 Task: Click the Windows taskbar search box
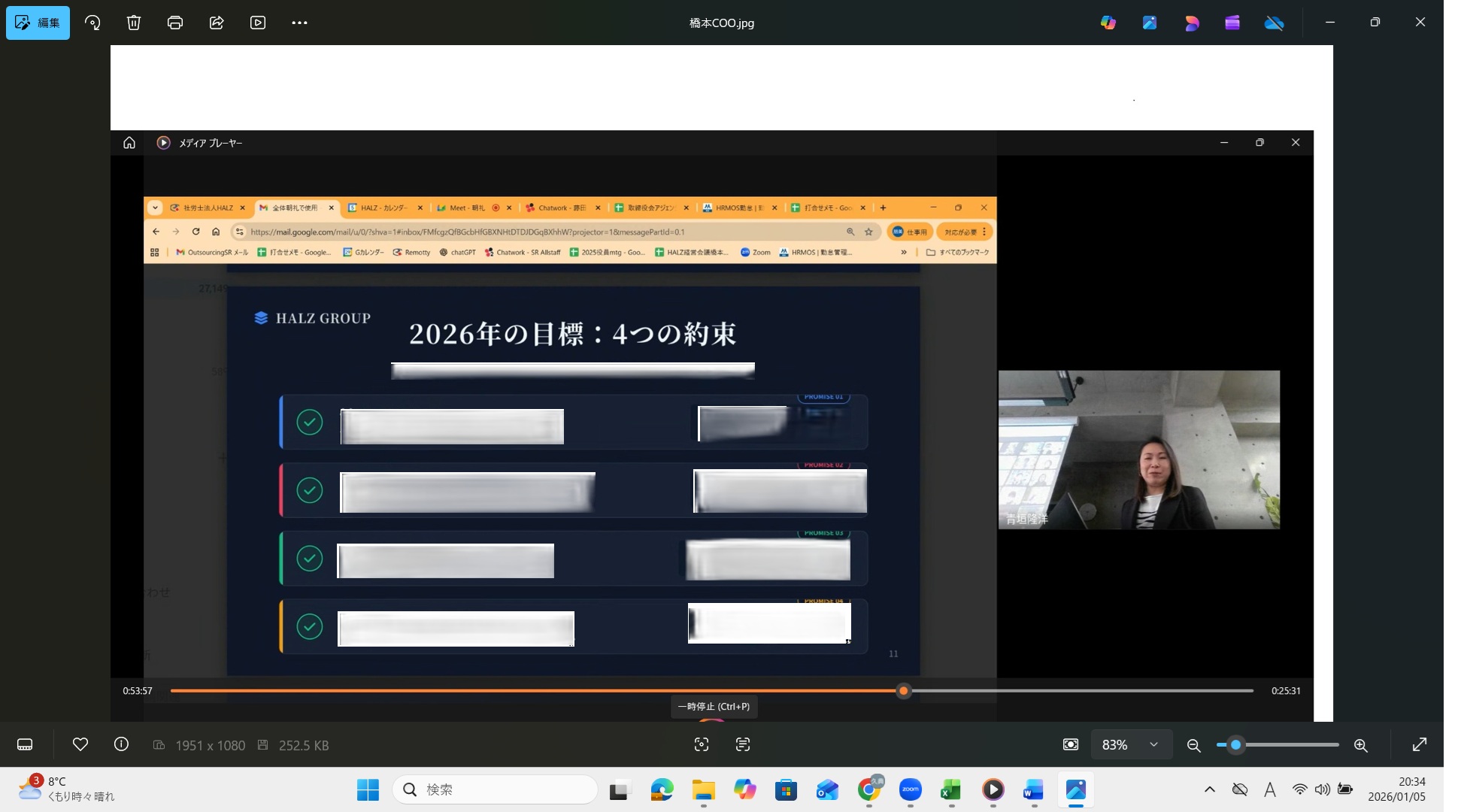pyautogui.click(x=496, y=789)
